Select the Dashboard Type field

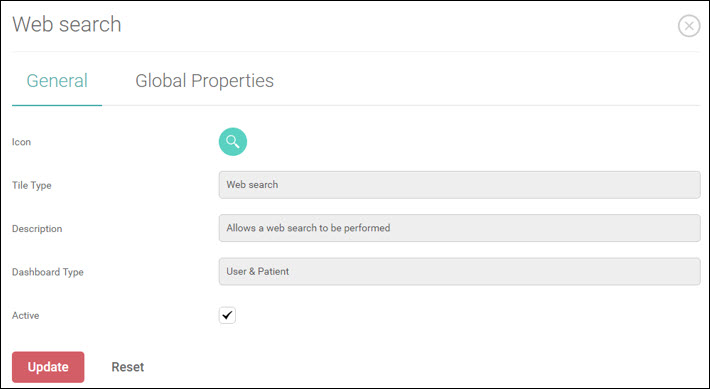click(460, 272)
